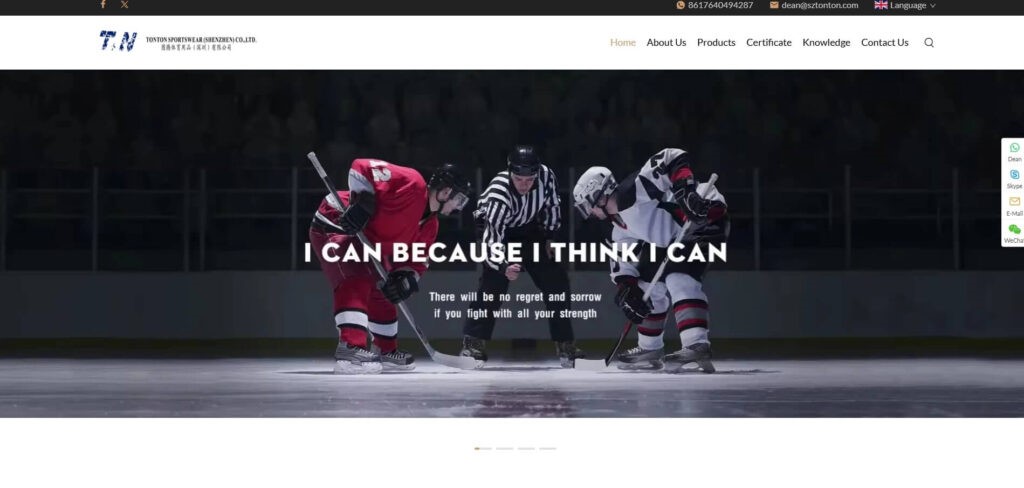Screen dimensions: 1024x488
Task: Open the Knowledge page link
Action: (826, 42)
